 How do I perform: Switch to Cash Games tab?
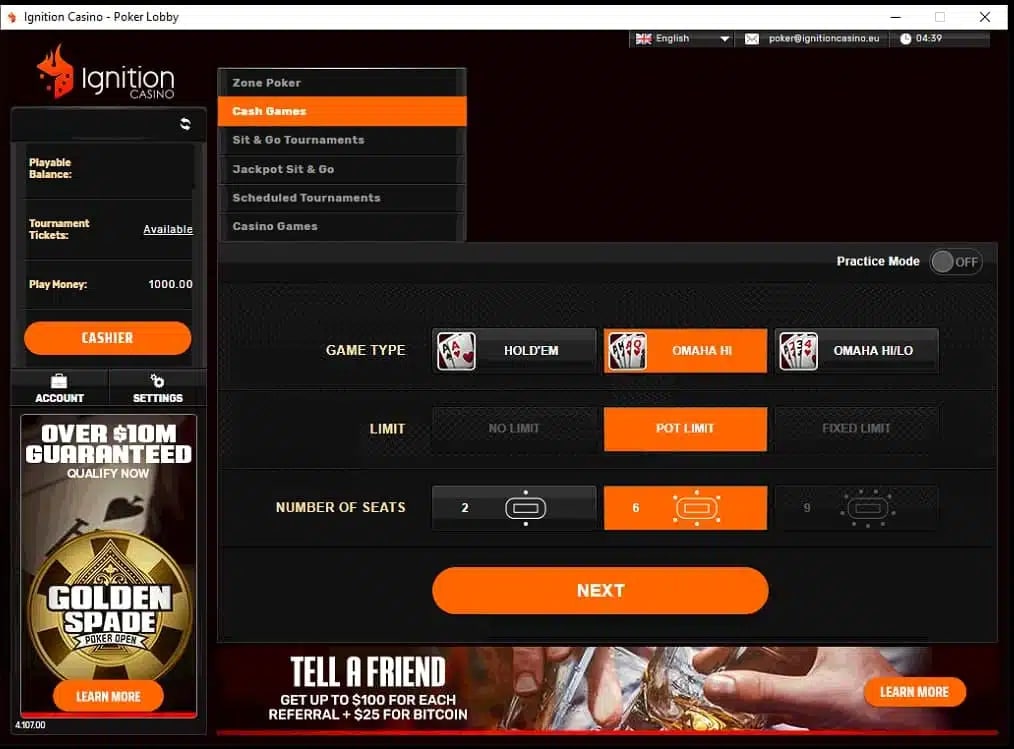341,111
